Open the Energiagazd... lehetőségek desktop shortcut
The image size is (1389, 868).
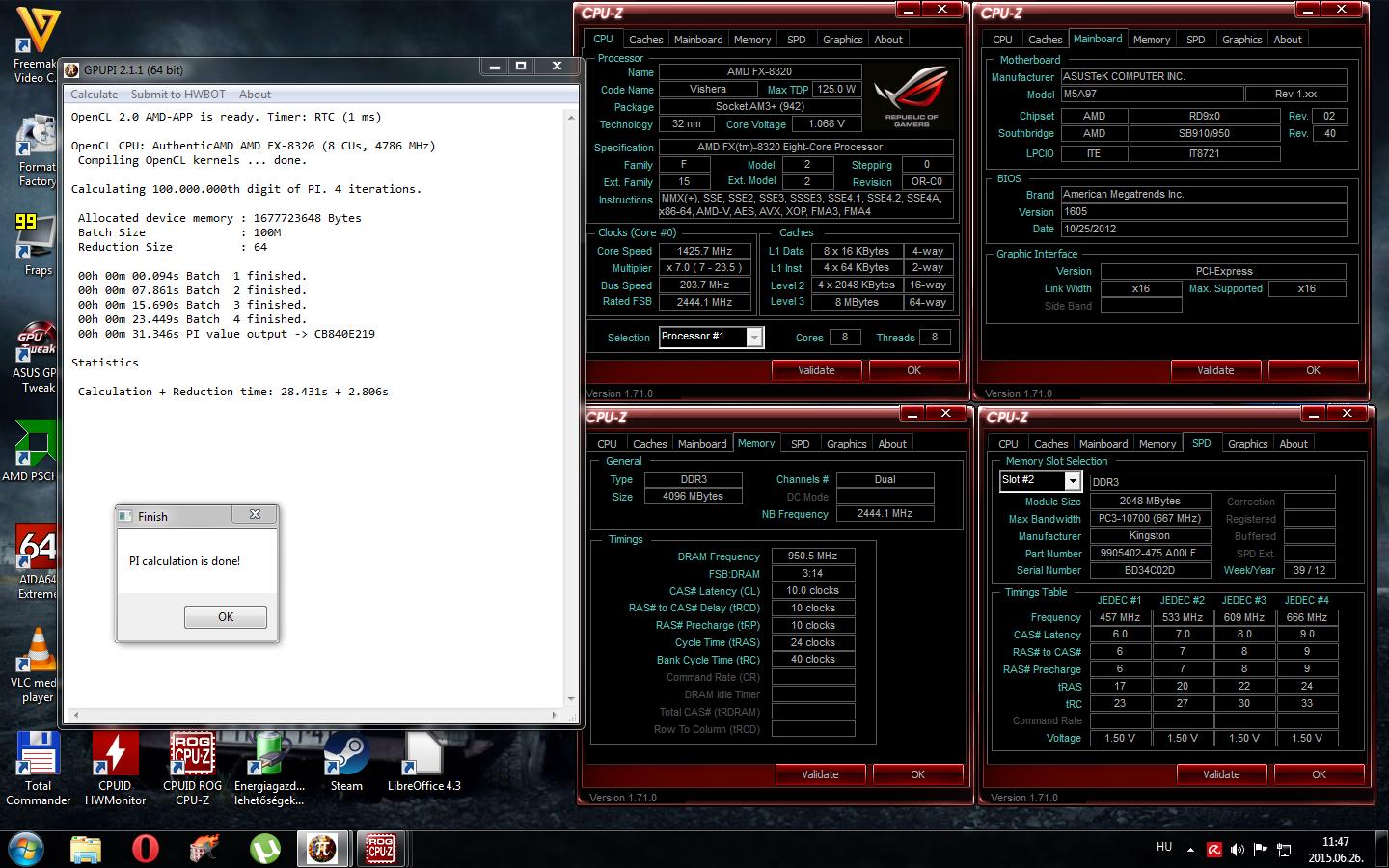coord(269,769)
